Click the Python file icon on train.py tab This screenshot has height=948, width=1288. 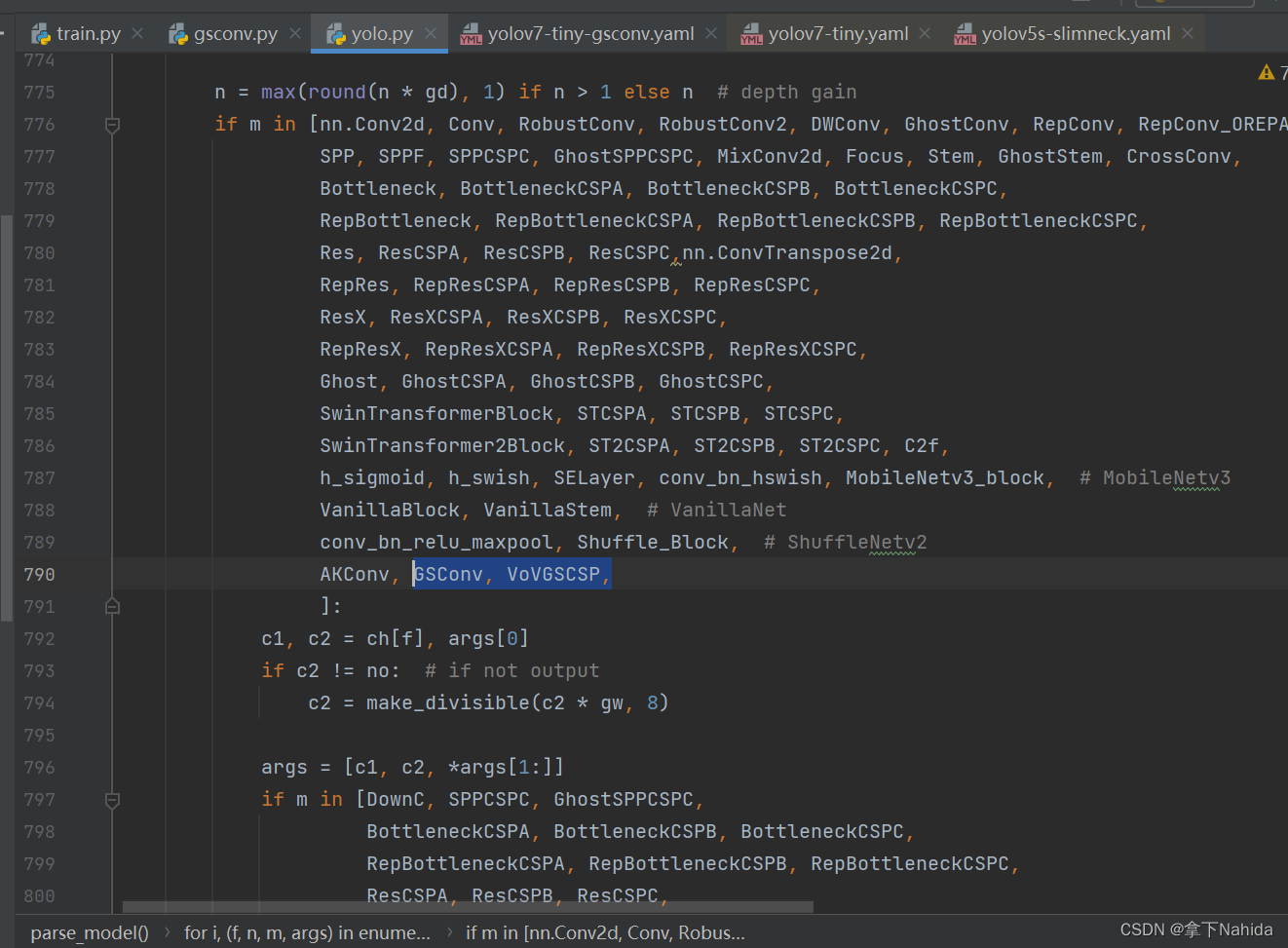pyautogui.click(x=41, y=35)
